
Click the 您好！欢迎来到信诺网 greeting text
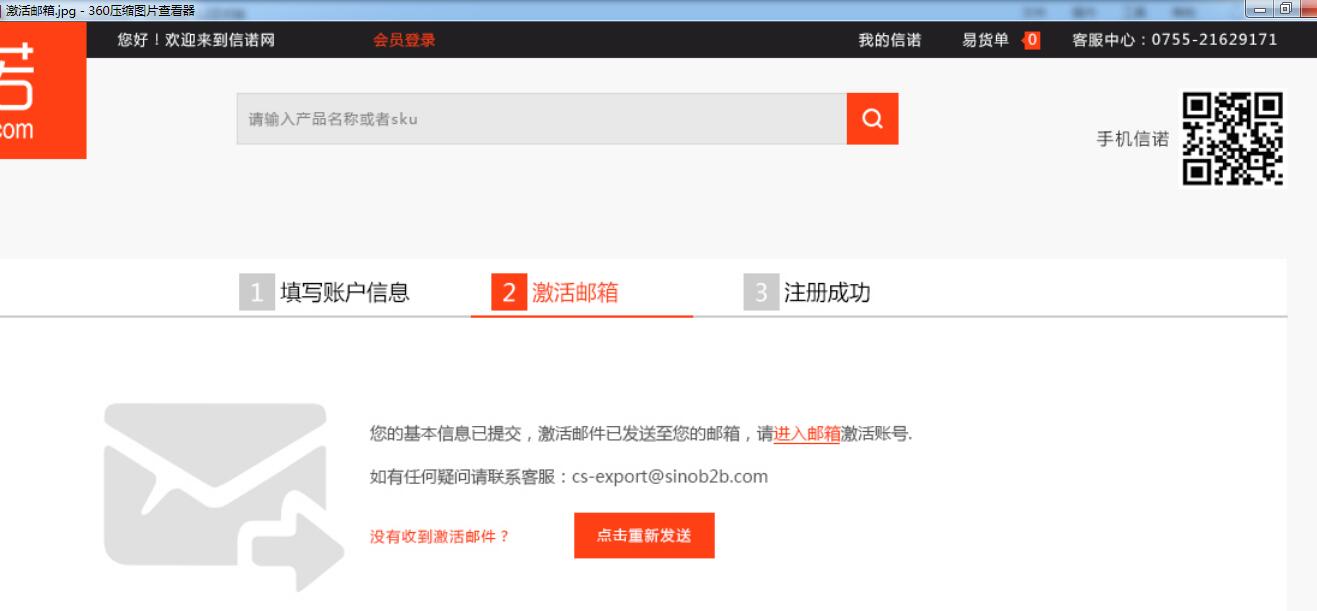point(196,41)
